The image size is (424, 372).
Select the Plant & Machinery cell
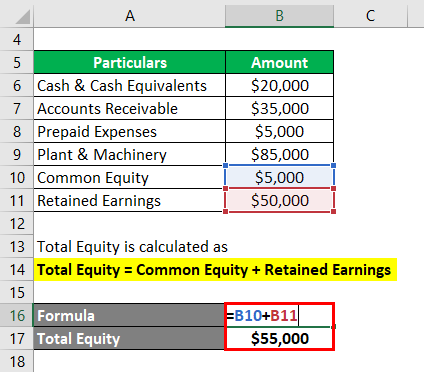[129, 154]
